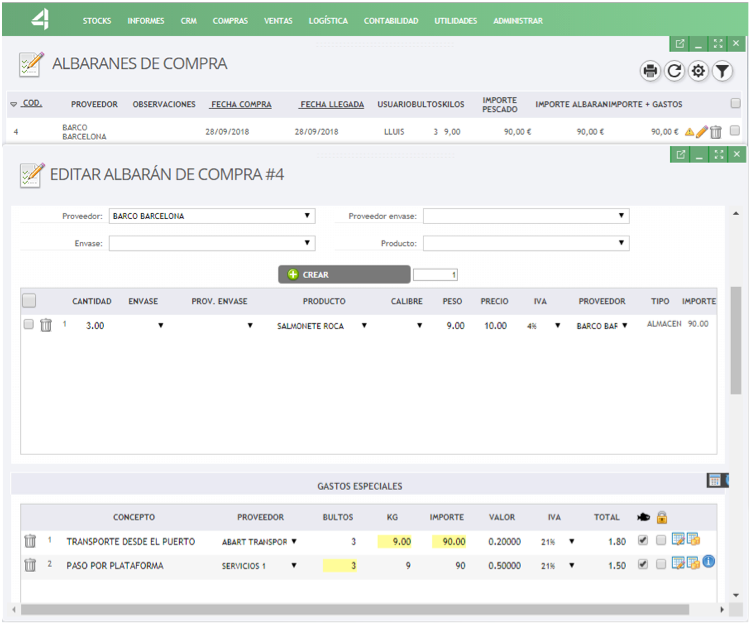Tick the checkbox on the Salmonete Roca row
This screenshot has width=750, height=623.
click(x=29, y=325)
